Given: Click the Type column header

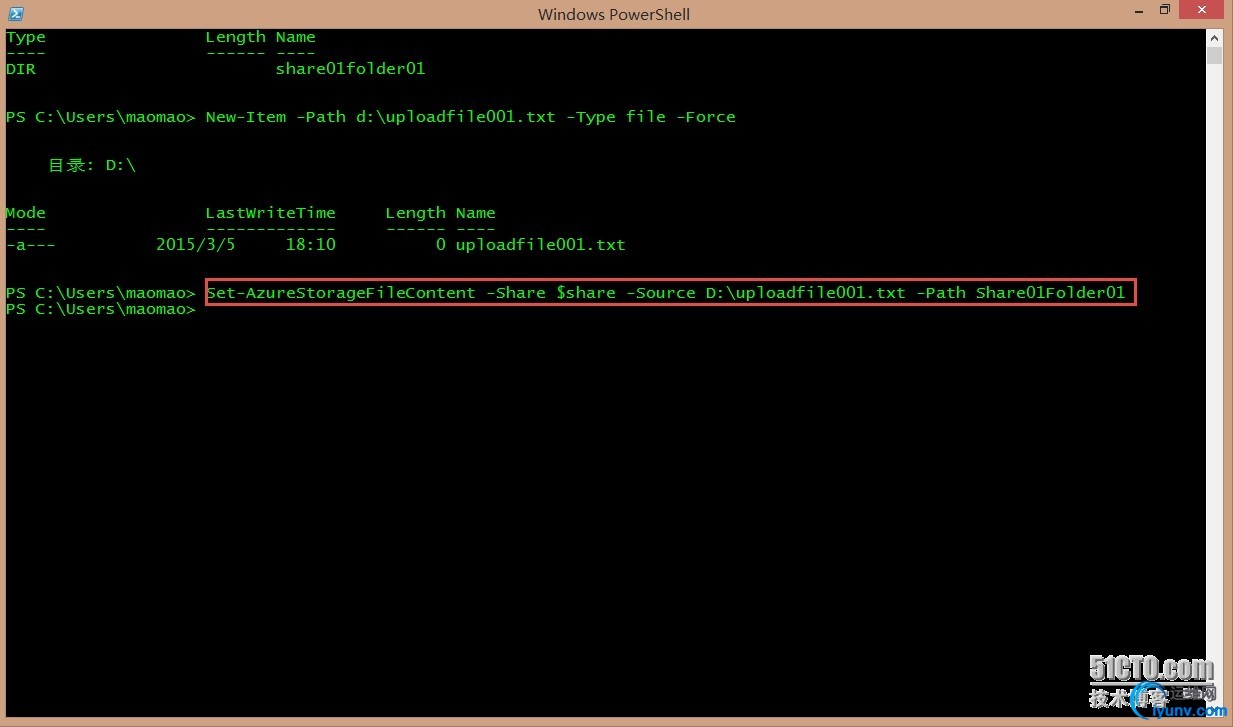Looking at the screenshot, I should (25, 37).
